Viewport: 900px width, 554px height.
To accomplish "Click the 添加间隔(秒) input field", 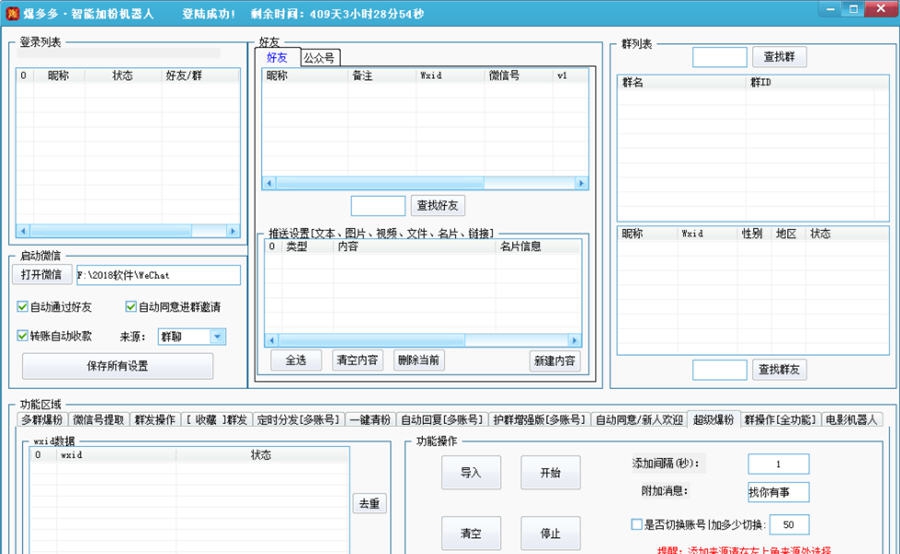I will [x=778, y=464].
